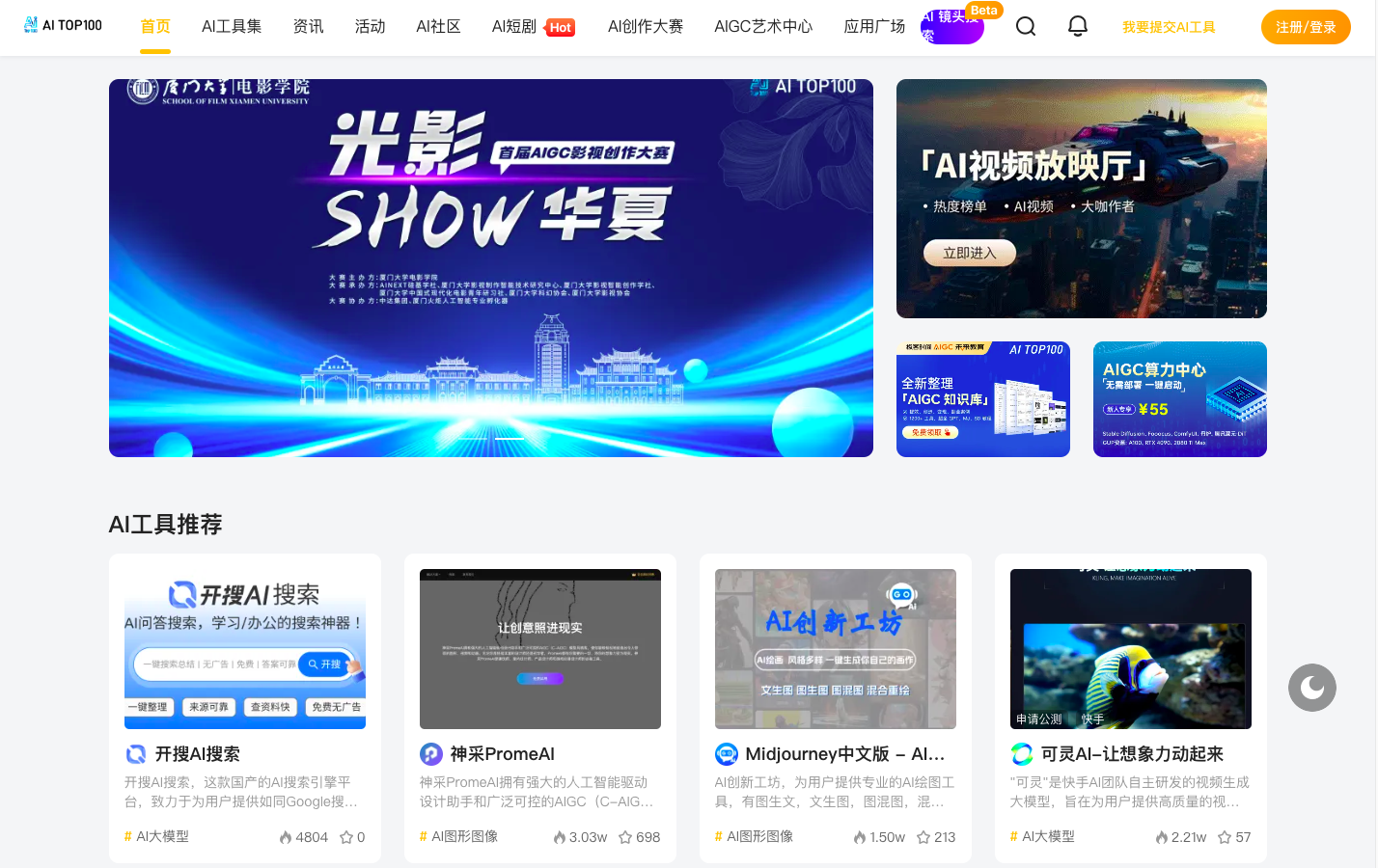Open the AI短剧 menu item
1378x868 pixels.
tap(514, 26)
